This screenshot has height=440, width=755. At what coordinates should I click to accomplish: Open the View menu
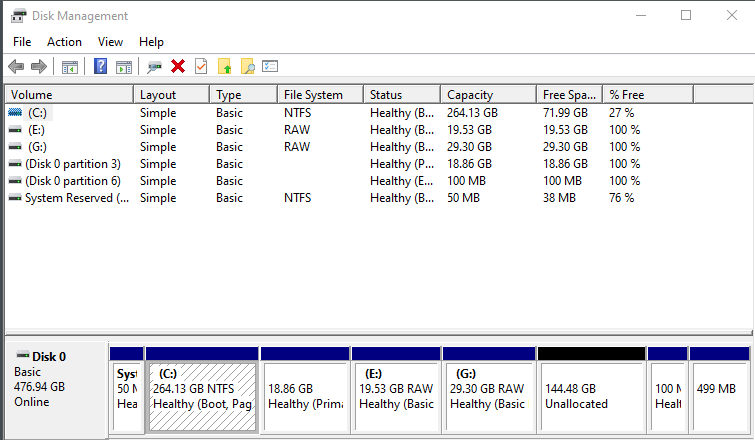click(110, 42)
